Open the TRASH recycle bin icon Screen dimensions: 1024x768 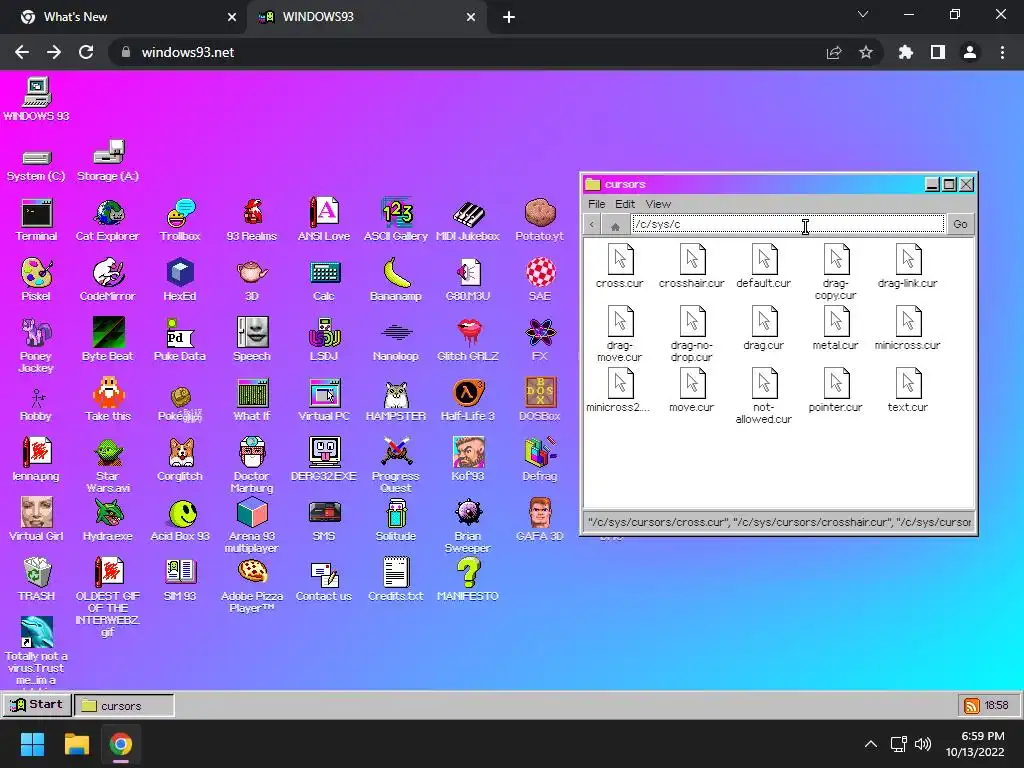coord(37,580)
